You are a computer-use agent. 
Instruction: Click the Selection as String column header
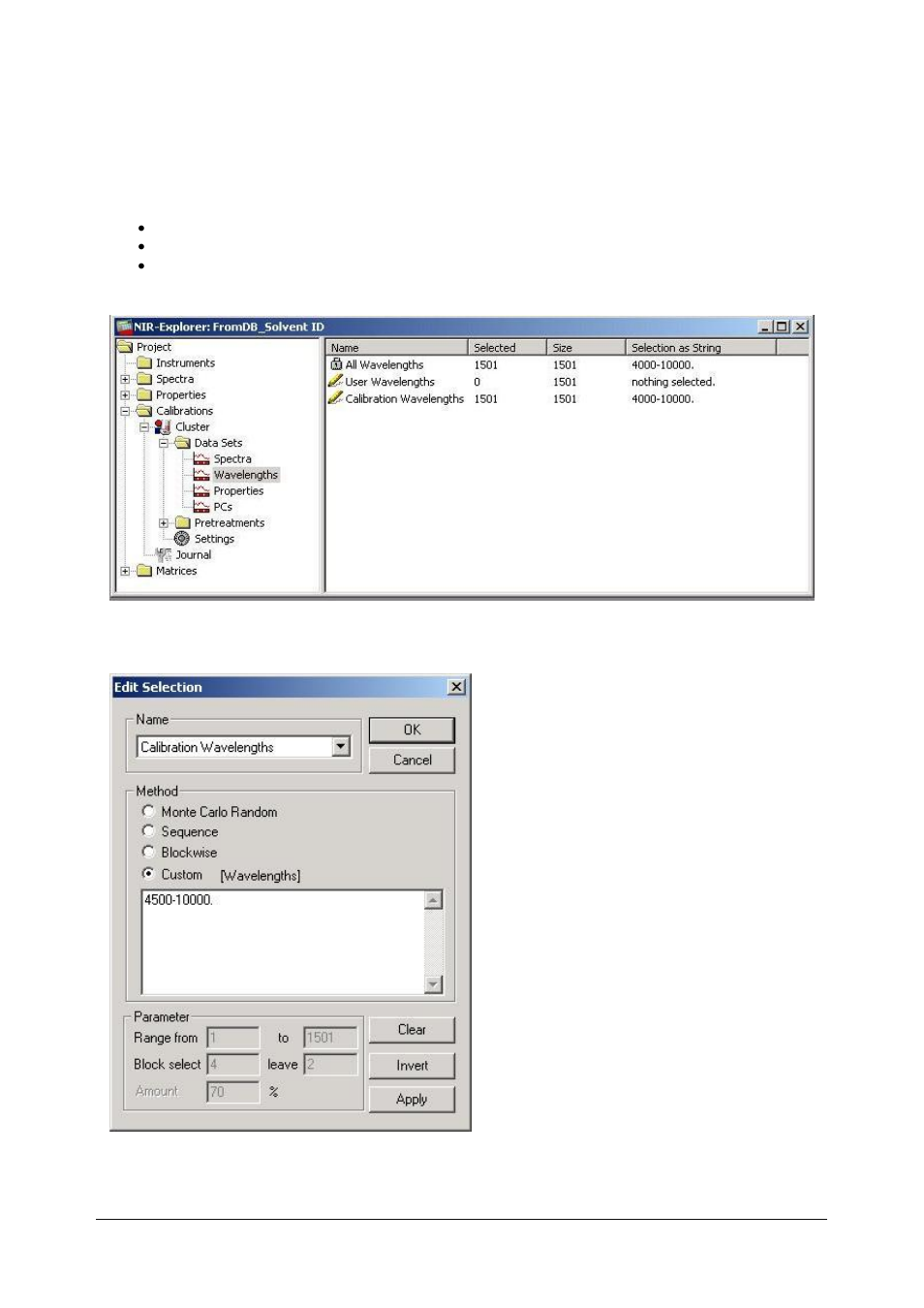[701, 348]
